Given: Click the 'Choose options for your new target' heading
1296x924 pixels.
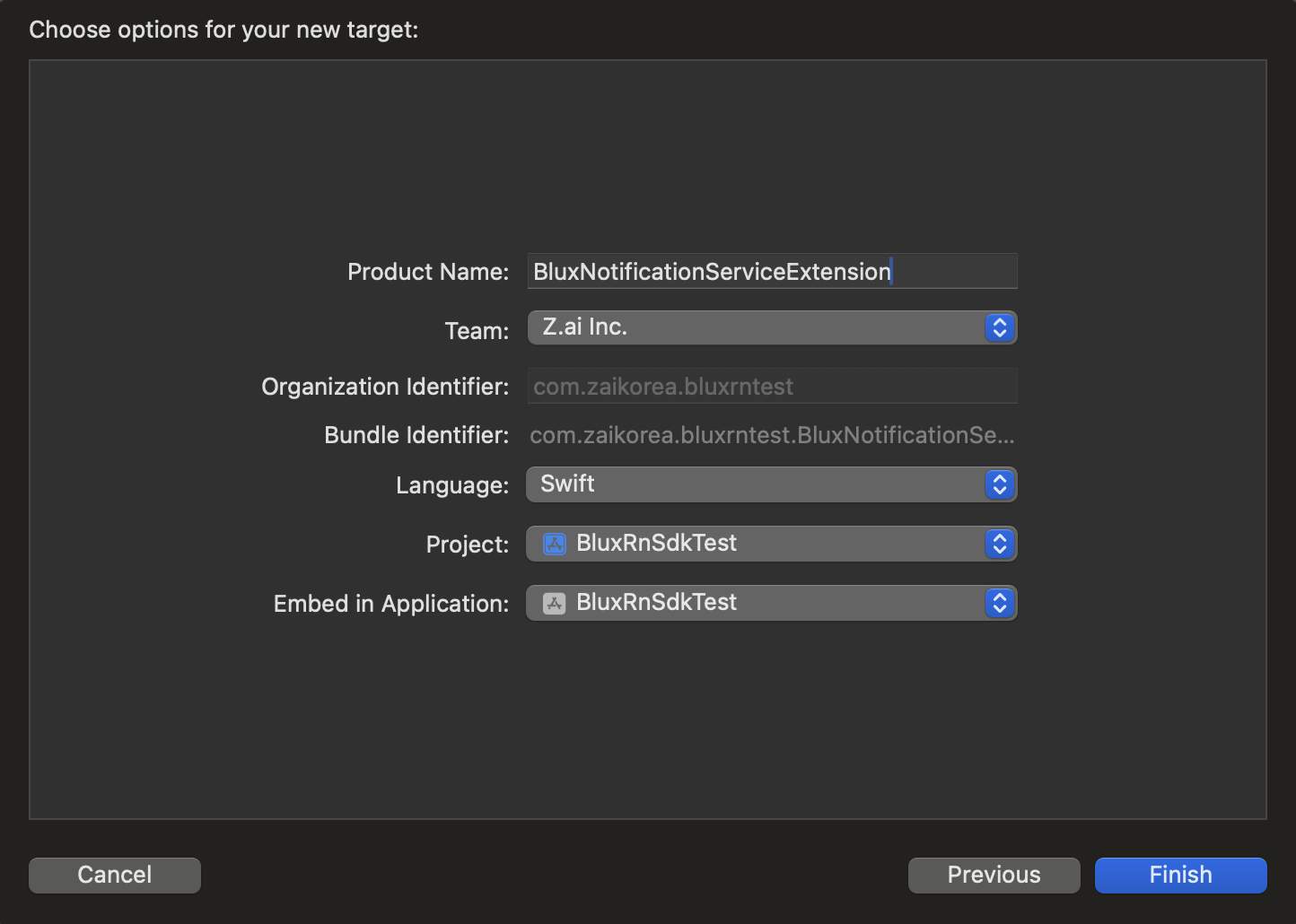Looking at the screenshot, I should pos(223,30).
